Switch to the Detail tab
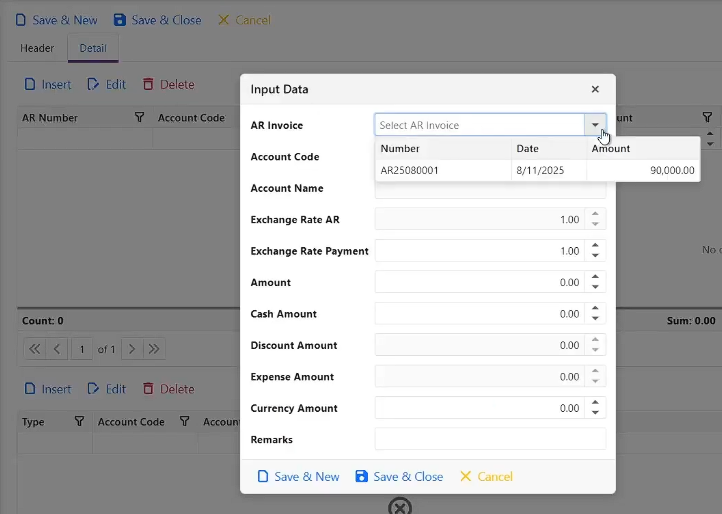The width and height of the screenshot is (722, 514). pos(93,48)
